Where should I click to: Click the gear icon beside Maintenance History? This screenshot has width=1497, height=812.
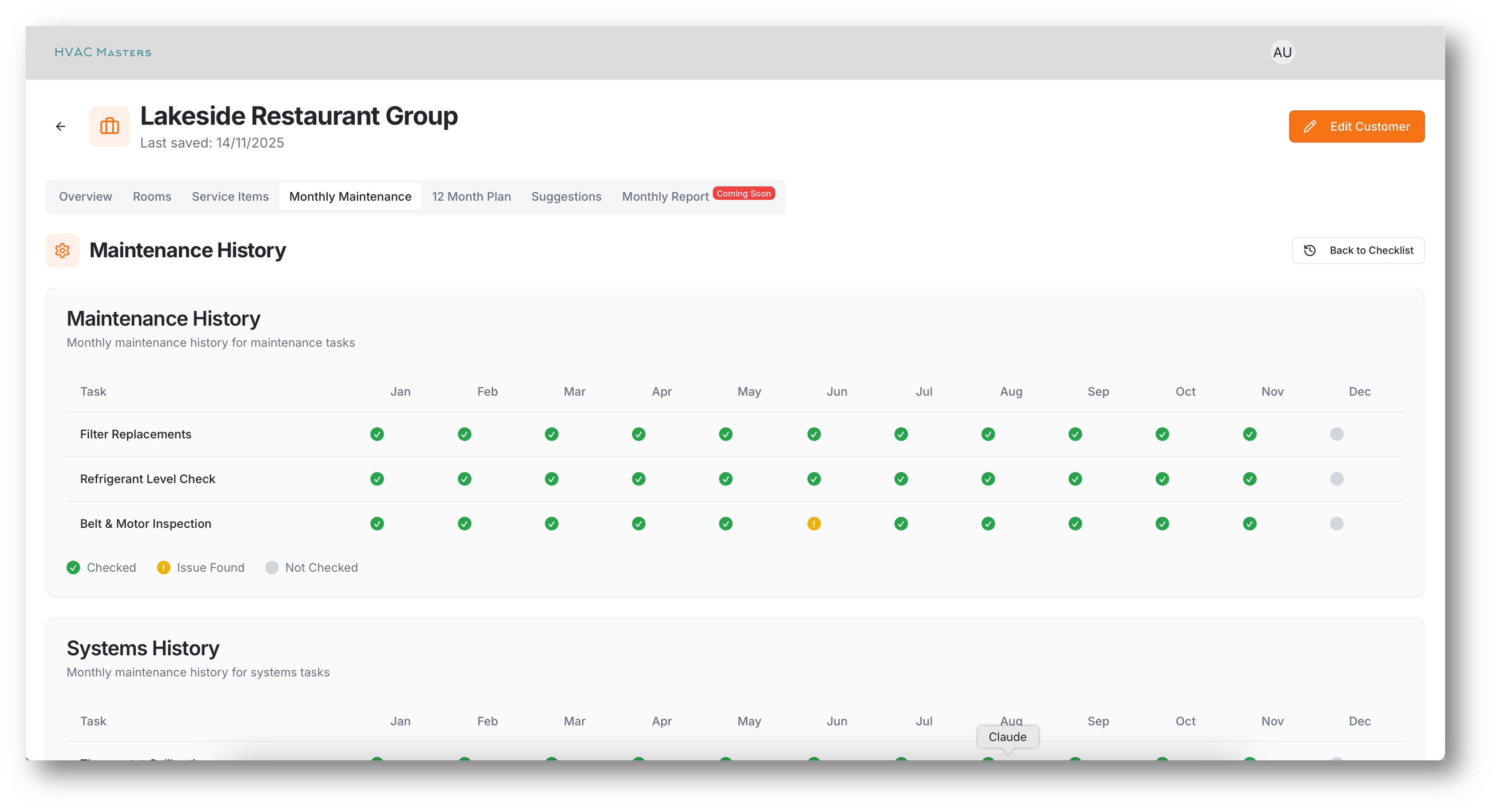point(62,250)
